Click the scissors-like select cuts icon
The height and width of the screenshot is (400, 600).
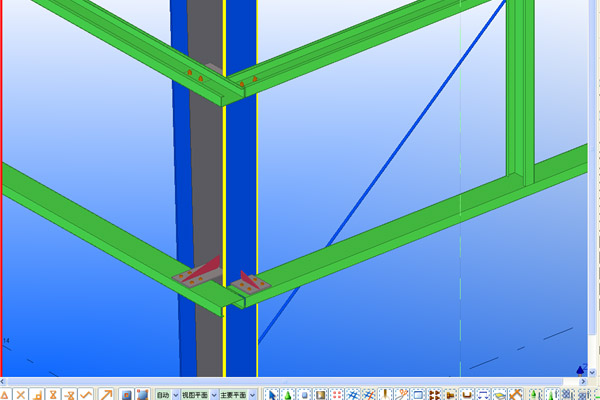pos(400,394)
